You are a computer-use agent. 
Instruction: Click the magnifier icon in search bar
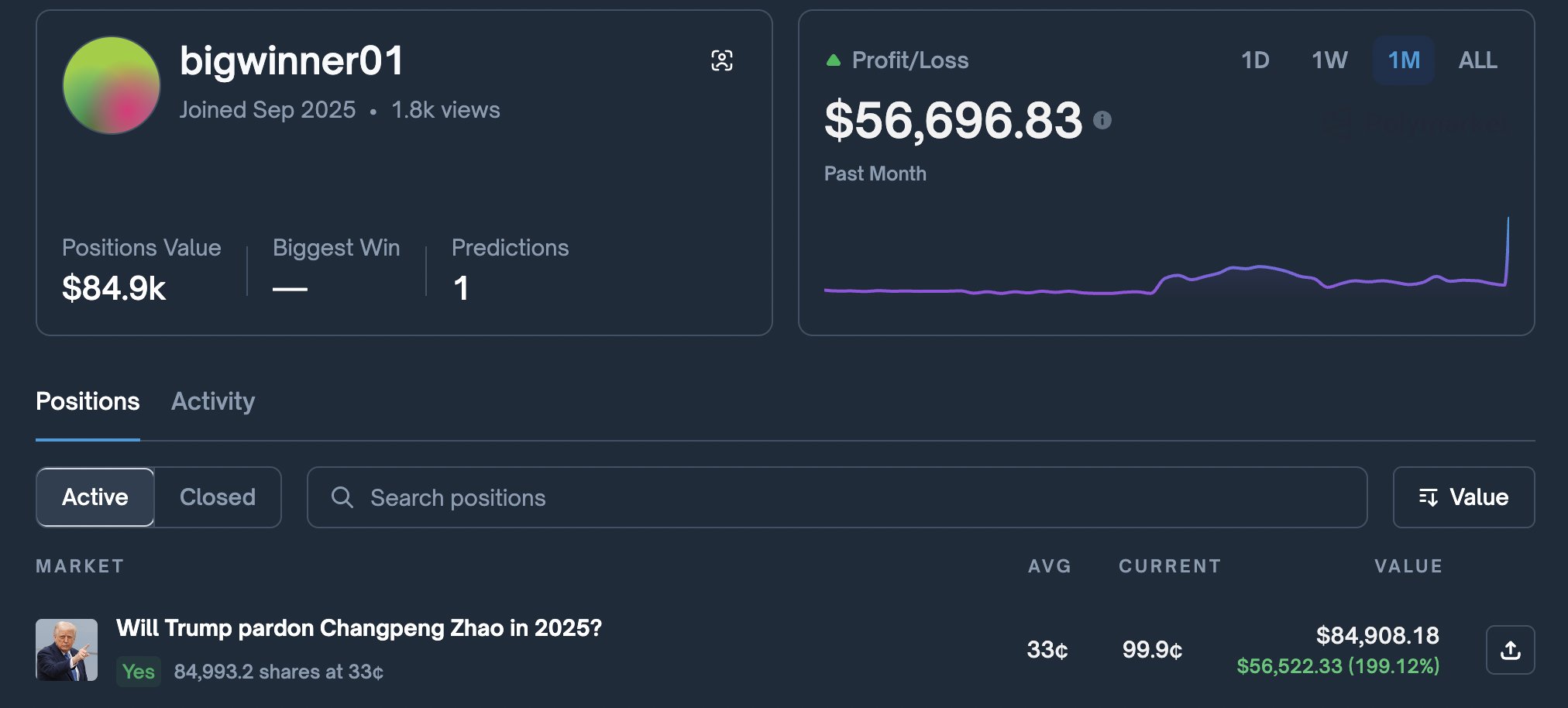(342, 497)
